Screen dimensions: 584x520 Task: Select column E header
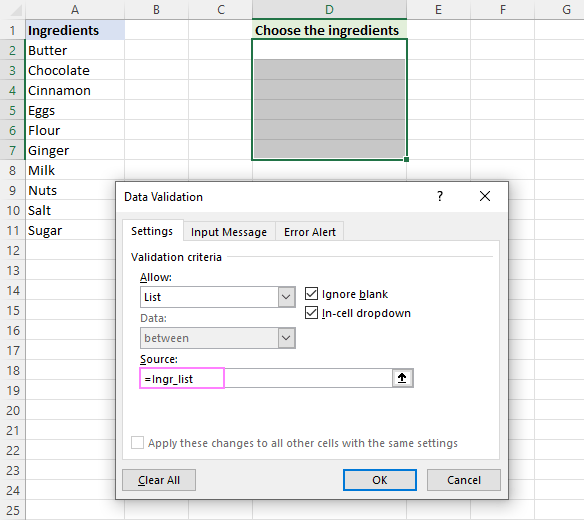pyautogui.click(x=438, y=9)
